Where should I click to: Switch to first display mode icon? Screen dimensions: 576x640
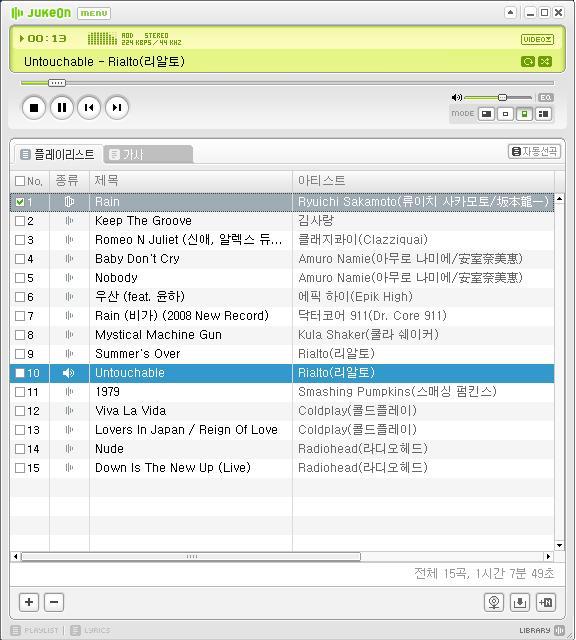click(487, 114)
